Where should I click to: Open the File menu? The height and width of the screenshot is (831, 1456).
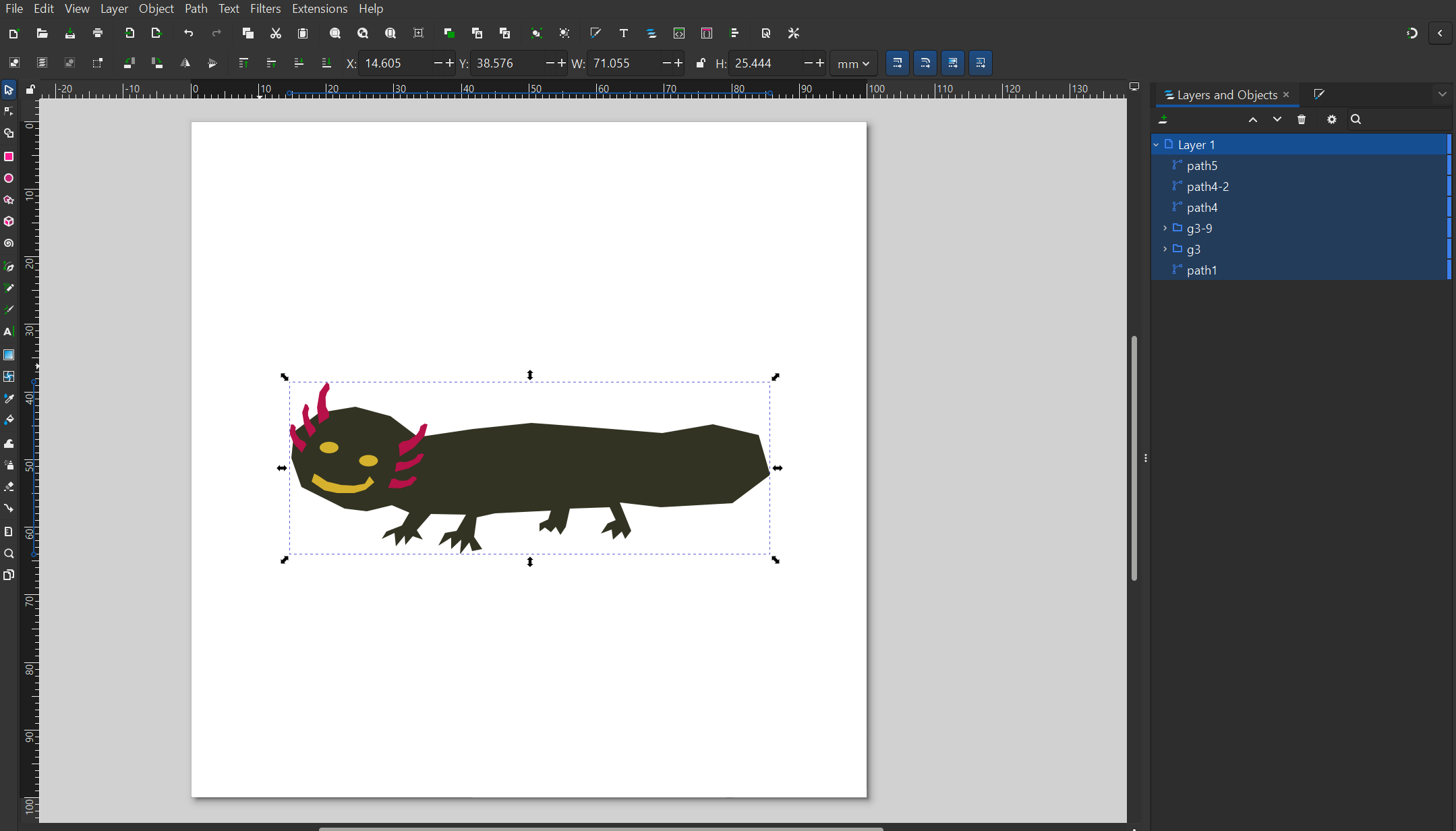pos(14,9)
